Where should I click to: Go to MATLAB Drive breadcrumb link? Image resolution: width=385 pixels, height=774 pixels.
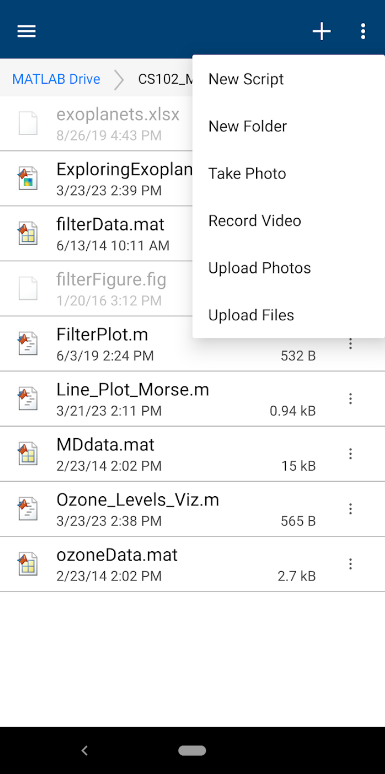tap(56, 79)
